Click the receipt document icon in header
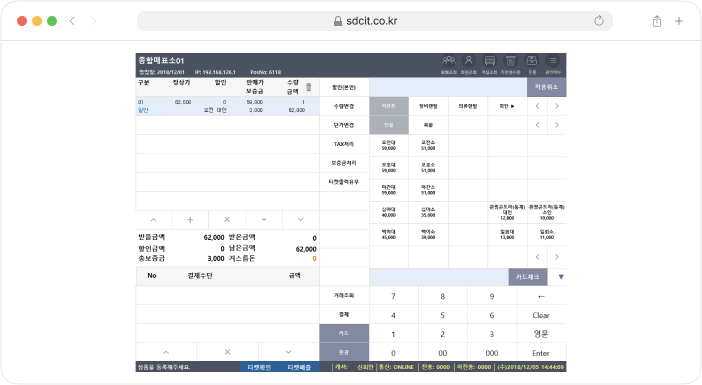Image resolution: width=702 pixels, height=385 pixels. 511,60
